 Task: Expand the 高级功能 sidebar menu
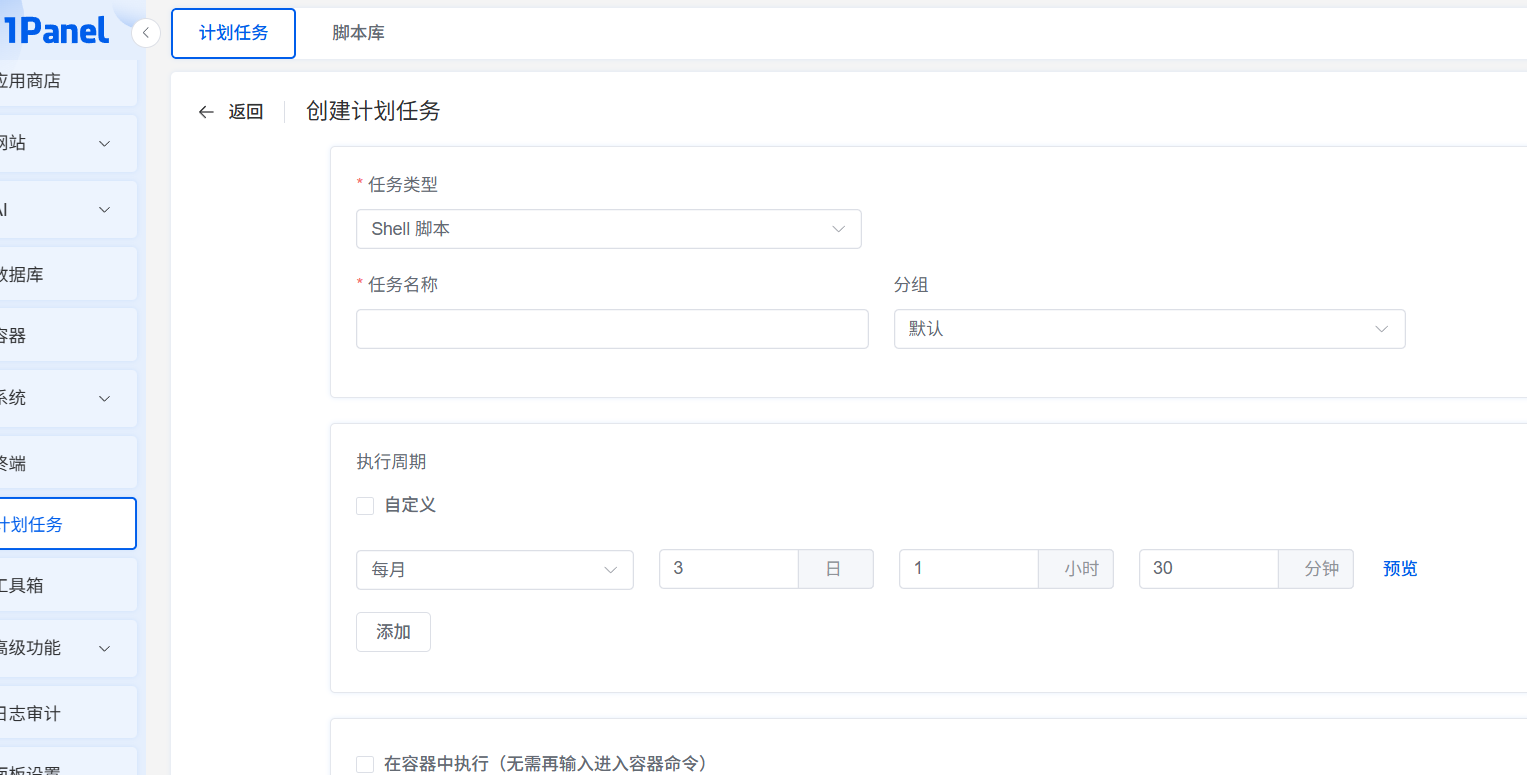point(60,648)
